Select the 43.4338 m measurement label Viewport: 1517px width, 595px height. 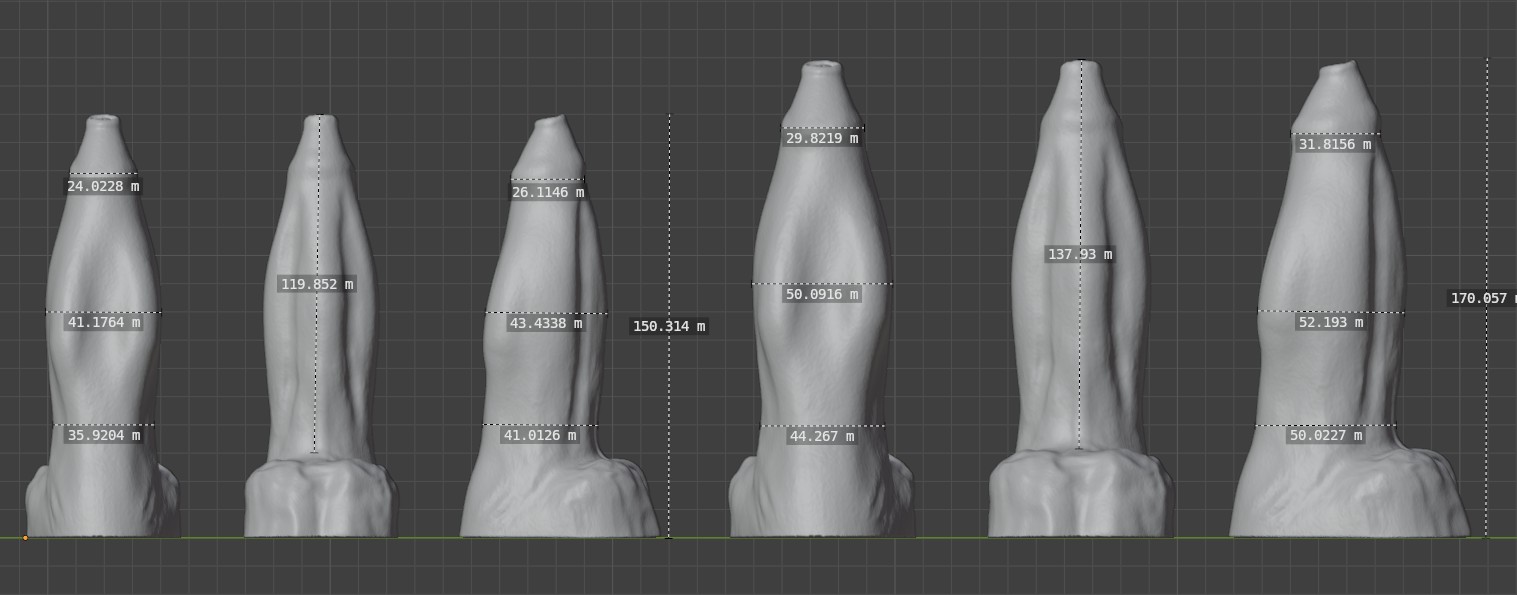coord(545,324)
